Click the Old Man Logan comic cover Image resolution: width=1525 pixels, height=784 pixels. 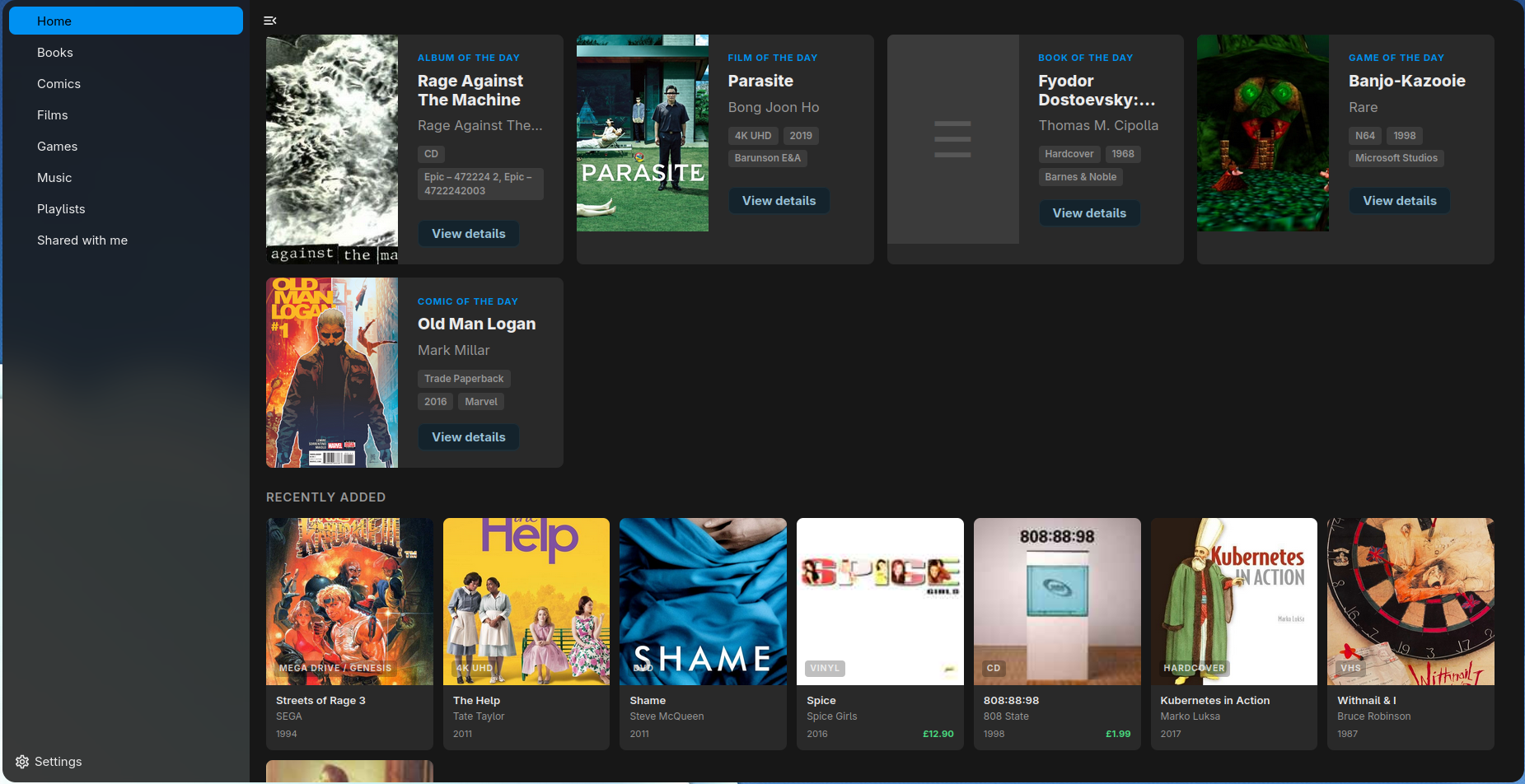click(x=332, y=372)
